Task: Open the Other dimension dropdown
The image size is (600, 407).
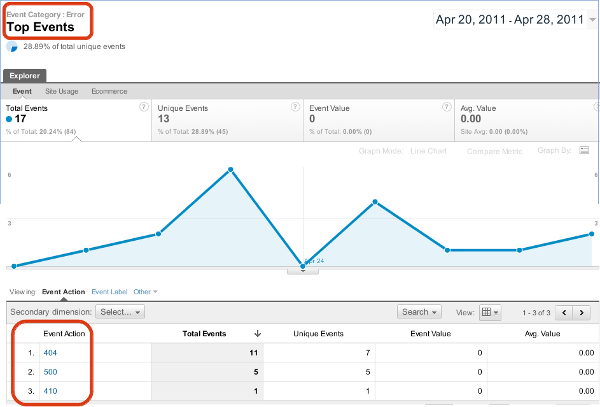Action: click(x=145, y=292)
